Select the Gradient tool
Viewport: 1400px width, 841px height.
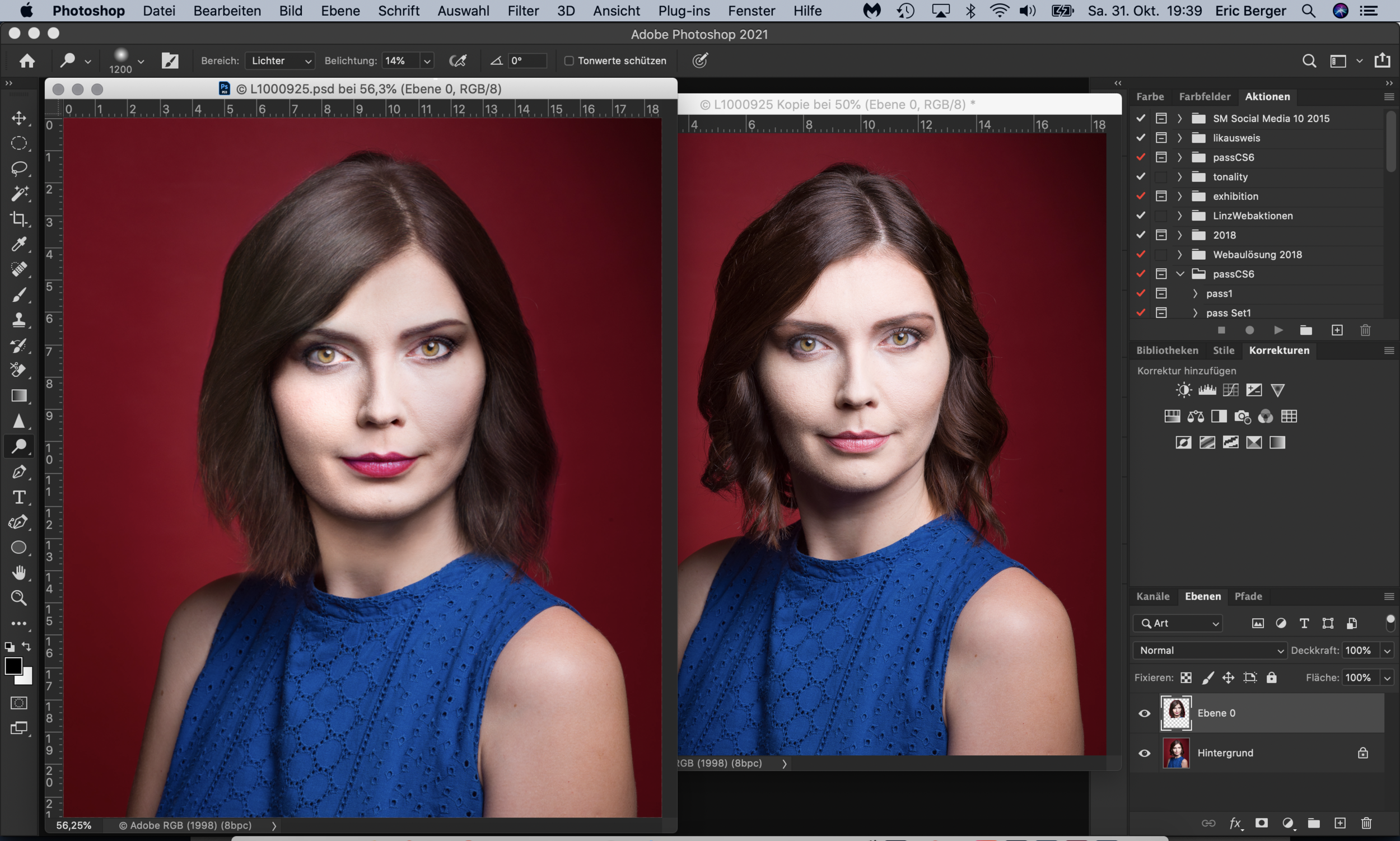click(19, 395)
